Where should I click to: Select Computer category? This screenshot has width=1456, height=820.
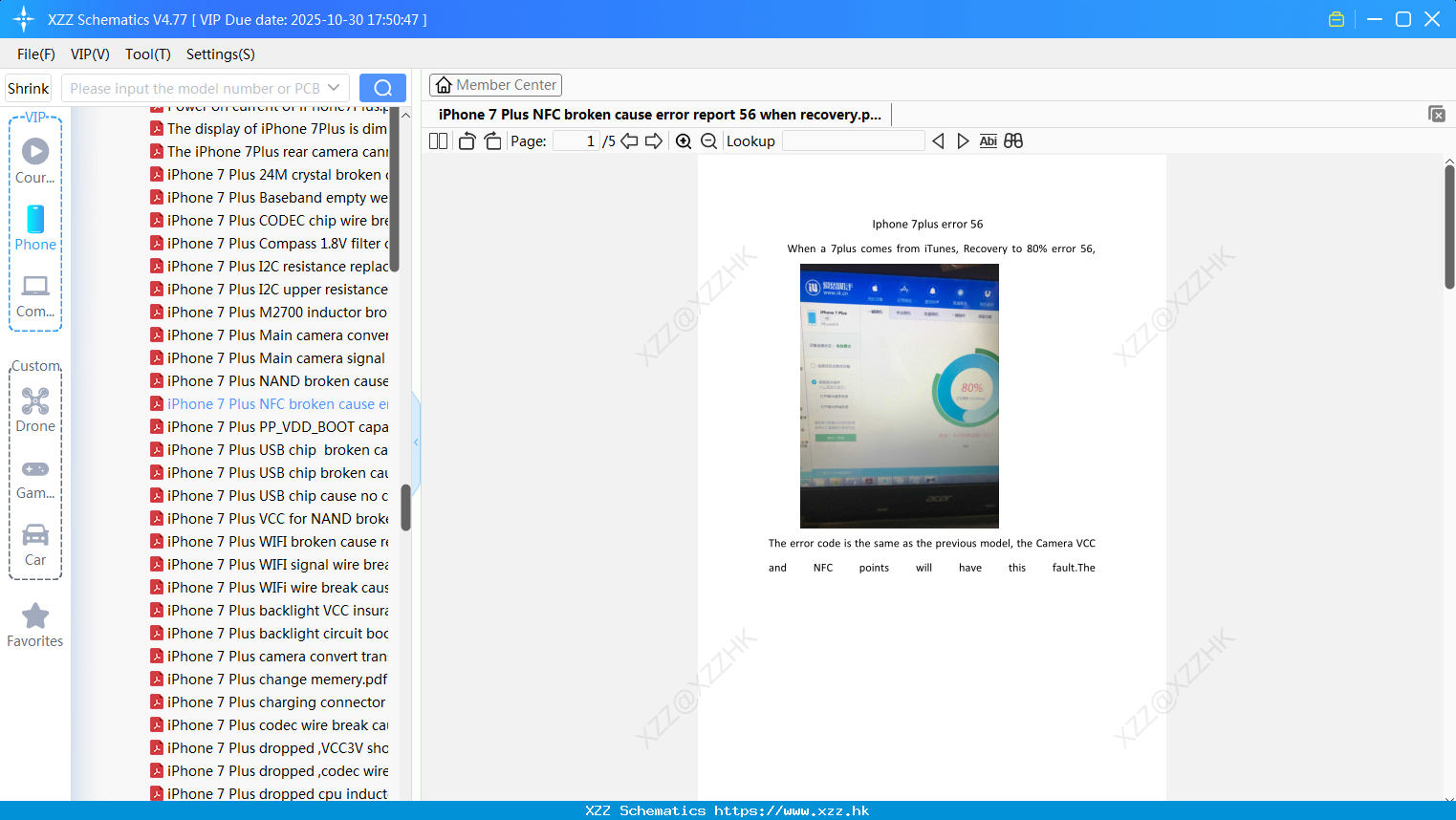coord(35,295)
